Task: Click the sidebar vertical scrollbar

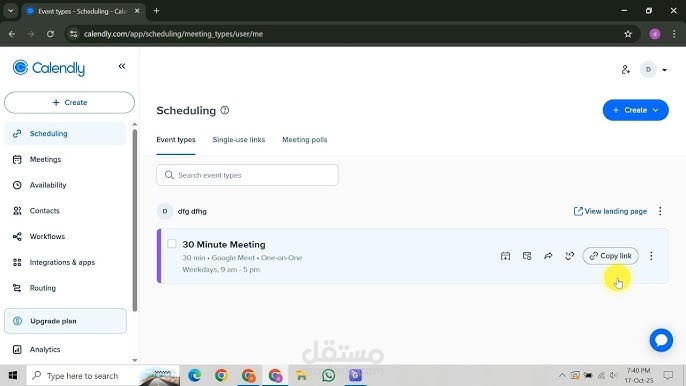Action: (135, 220)
